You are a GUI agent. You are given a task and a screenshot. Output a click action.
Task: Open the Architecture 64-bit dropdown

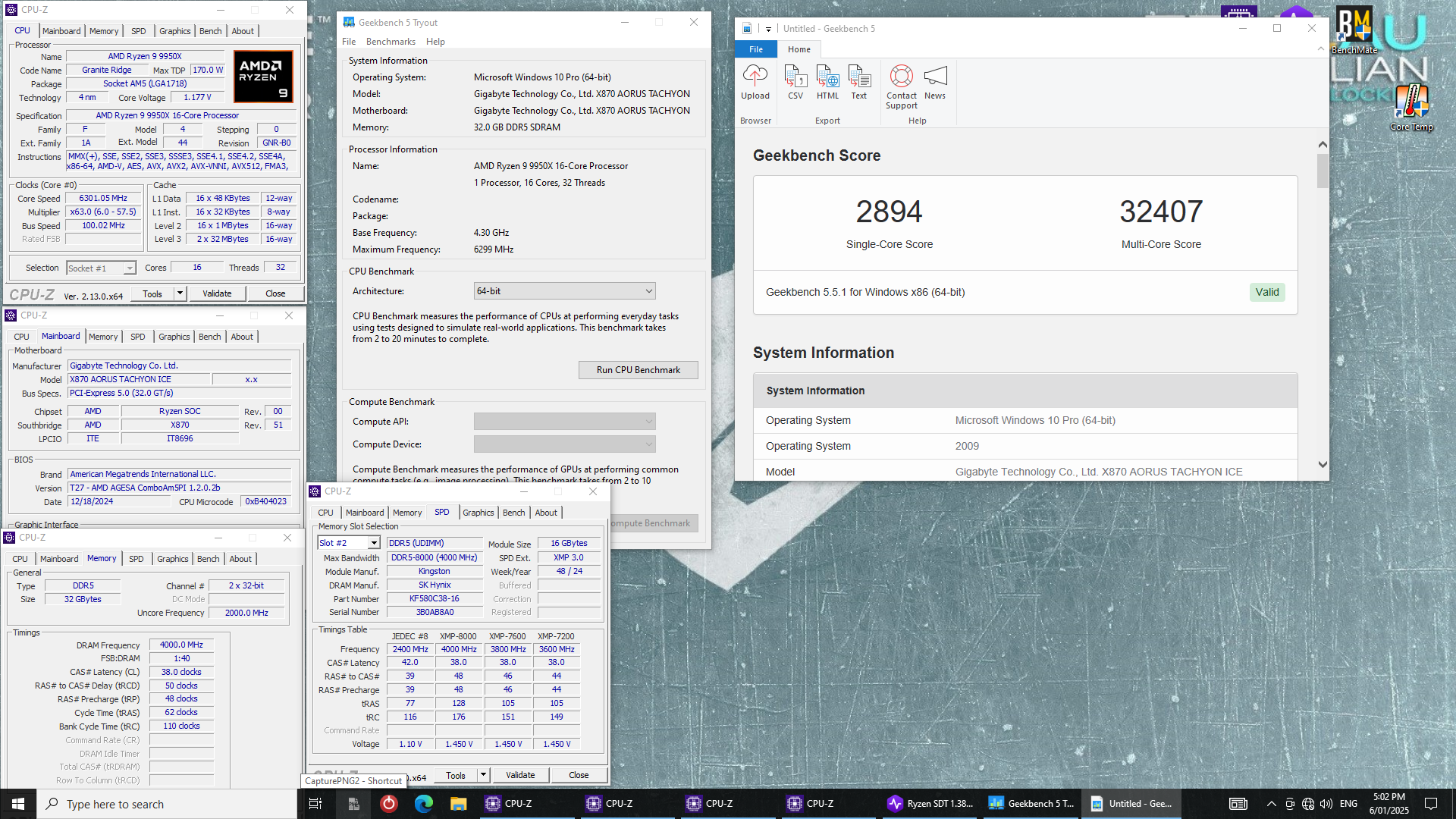[564, 291]
